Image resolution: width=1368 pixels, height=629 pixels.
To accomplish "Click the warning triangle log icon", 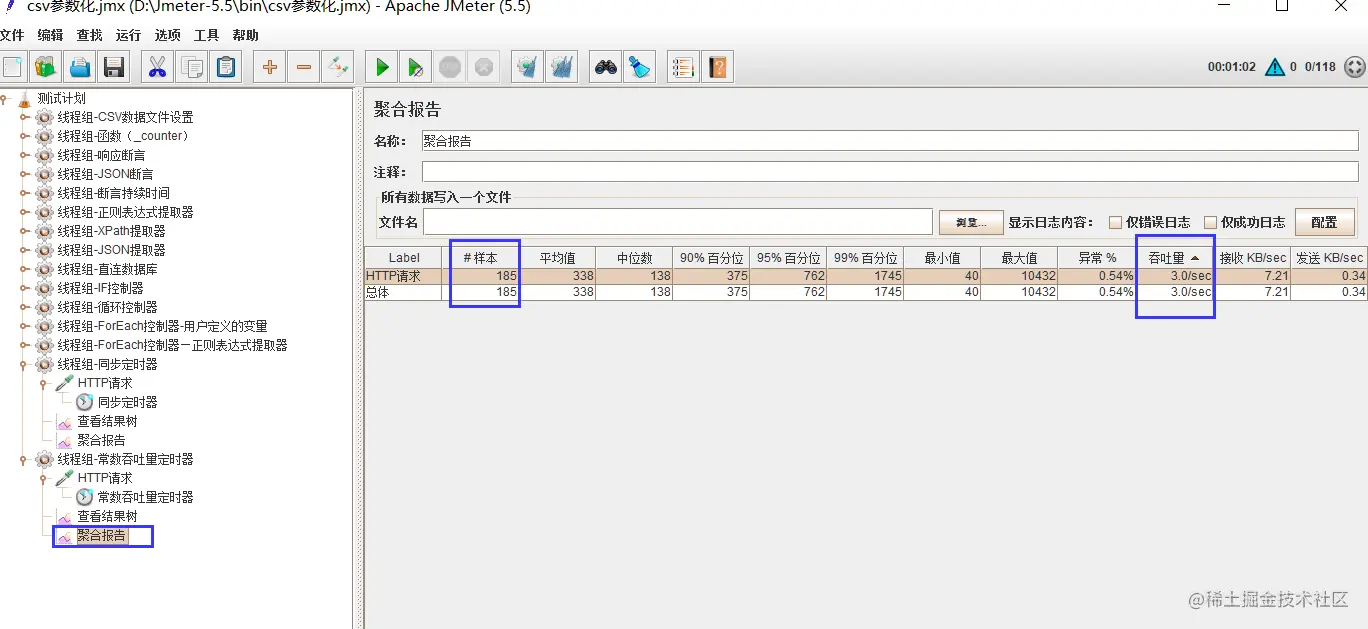I will click(x=1275, y=67).
